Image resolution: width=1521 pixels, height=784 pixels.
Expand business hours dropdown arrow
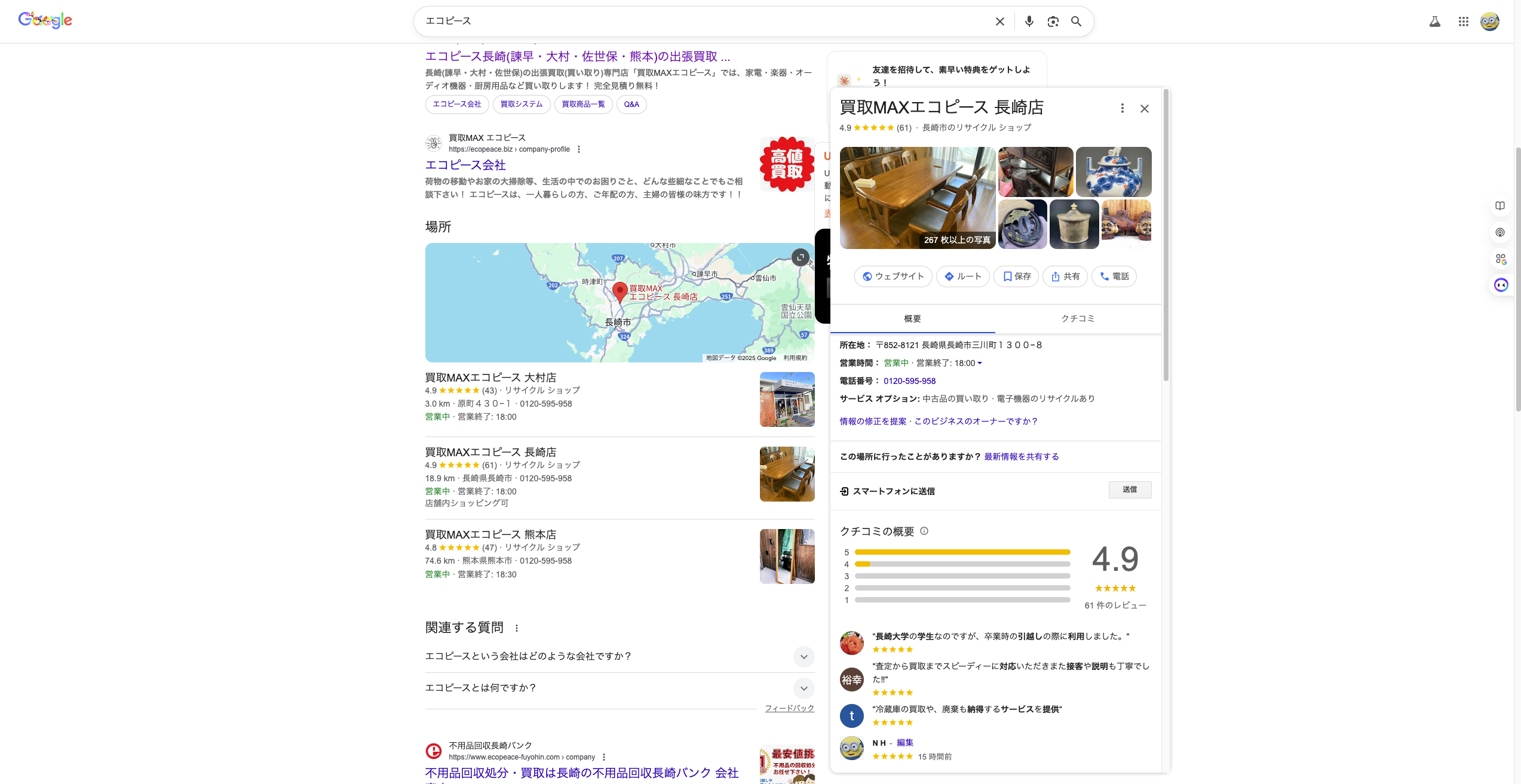pos(980,363)
